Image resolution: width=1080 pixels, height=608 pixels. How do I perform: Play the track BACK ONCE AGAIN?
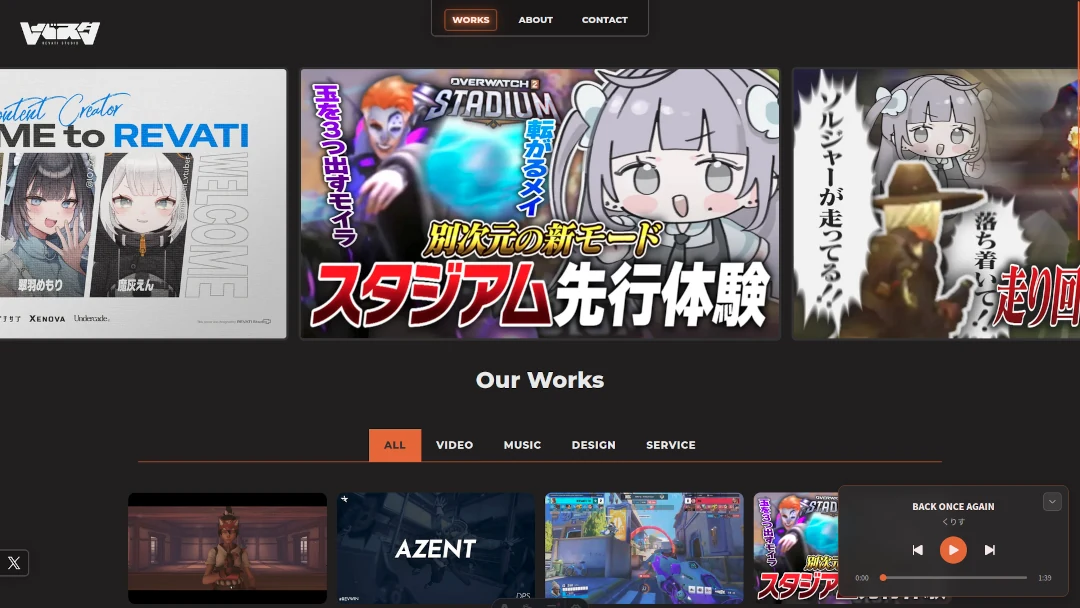(953, 550)
